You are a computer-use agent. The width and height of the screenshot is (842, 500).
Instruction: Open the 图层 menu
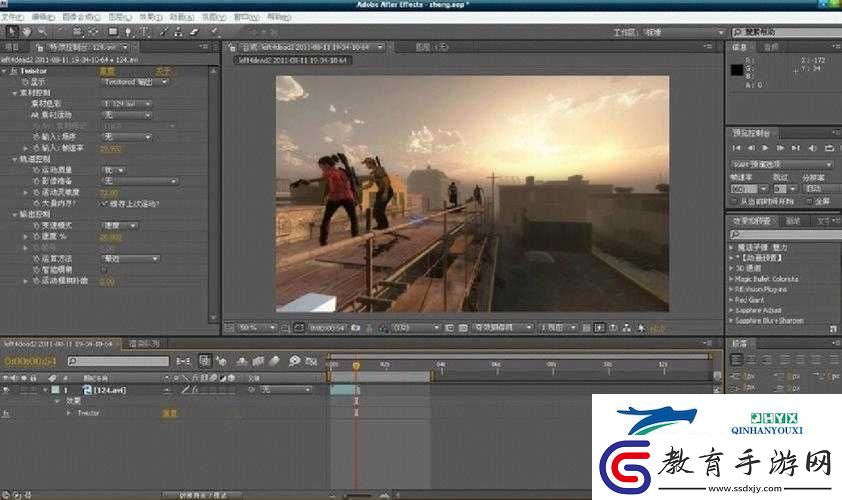pos(120,17)
